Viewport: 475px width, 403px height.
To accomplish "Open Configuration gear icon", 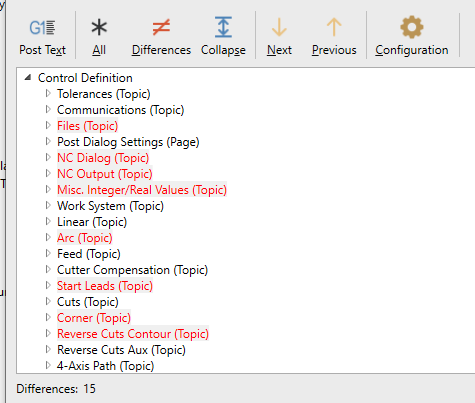I will point(412,36).
